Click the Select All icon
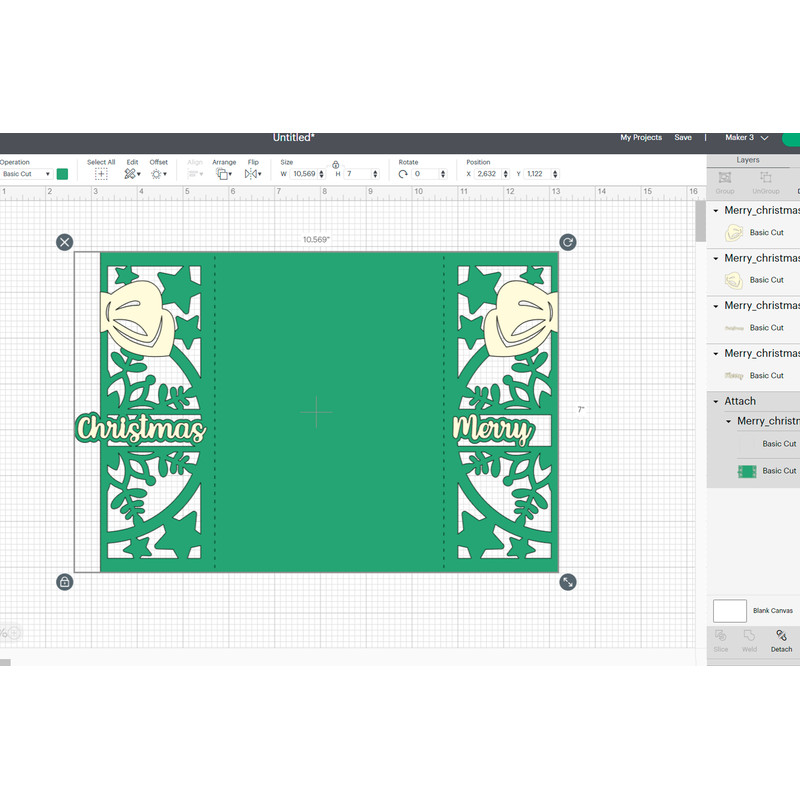 [101, 173]
